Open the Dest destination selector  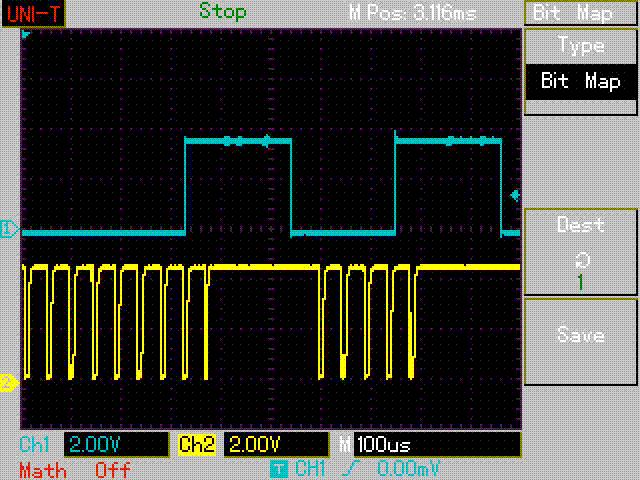tap(581, 252)
